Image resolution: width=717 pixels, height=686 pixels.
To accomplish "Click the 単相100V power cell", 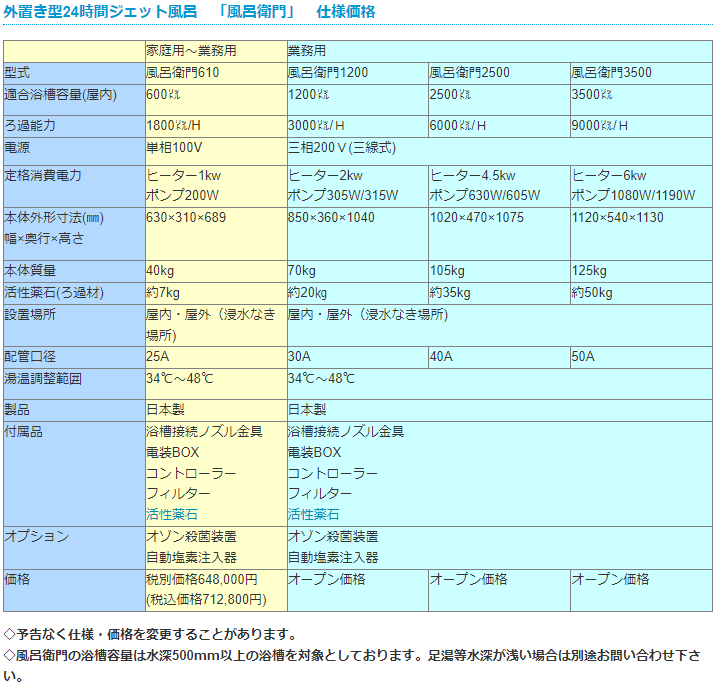I will point(216,151).
